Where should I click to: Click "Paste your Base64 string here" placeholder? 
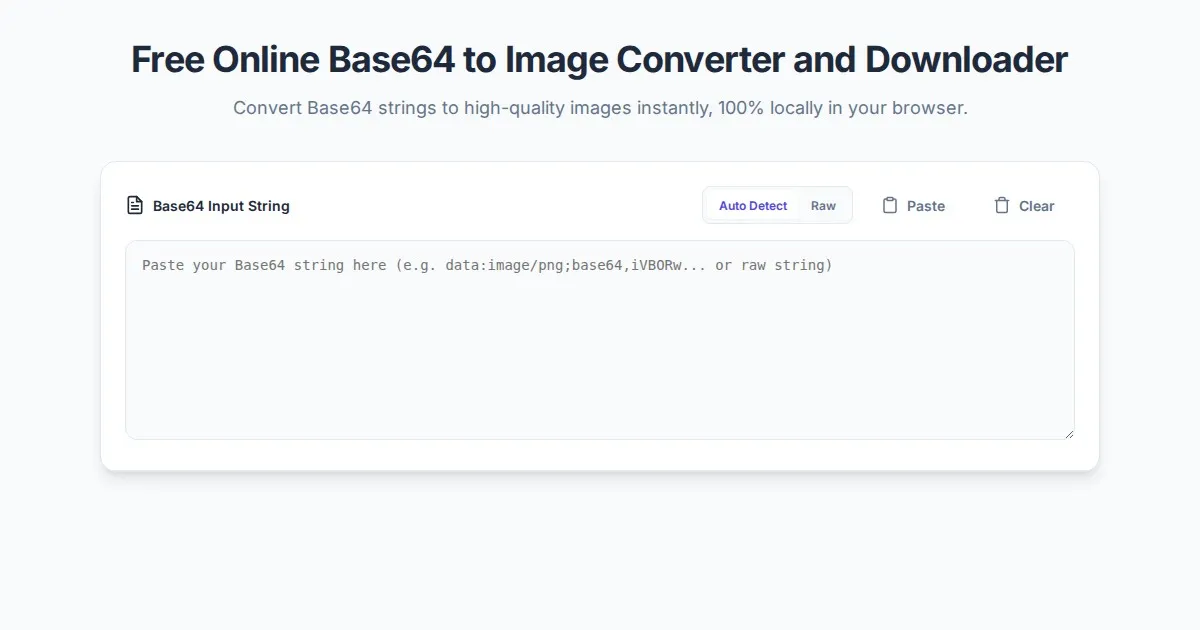[x=264, y=265]
